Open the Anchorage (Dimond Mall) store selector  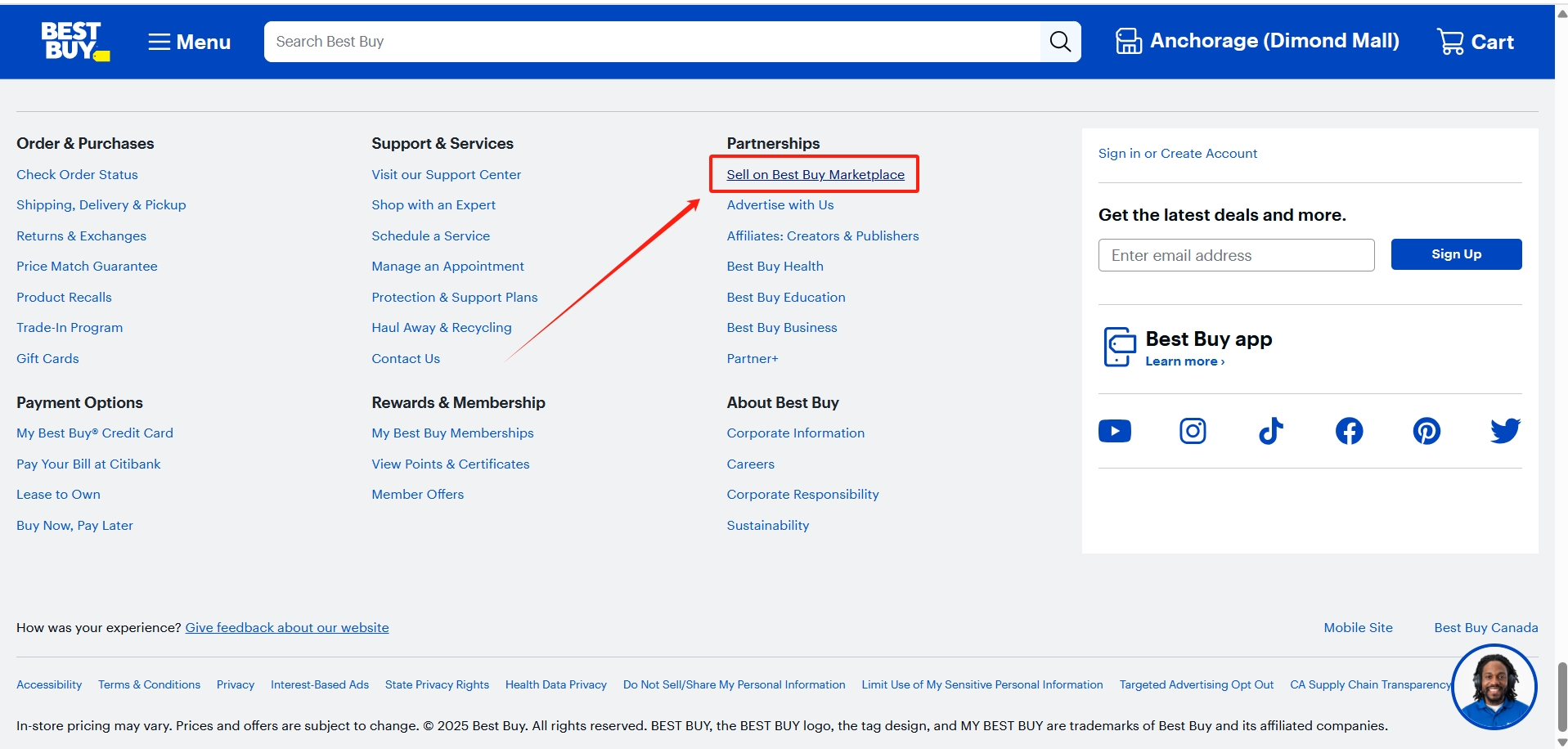(1257, 41)
